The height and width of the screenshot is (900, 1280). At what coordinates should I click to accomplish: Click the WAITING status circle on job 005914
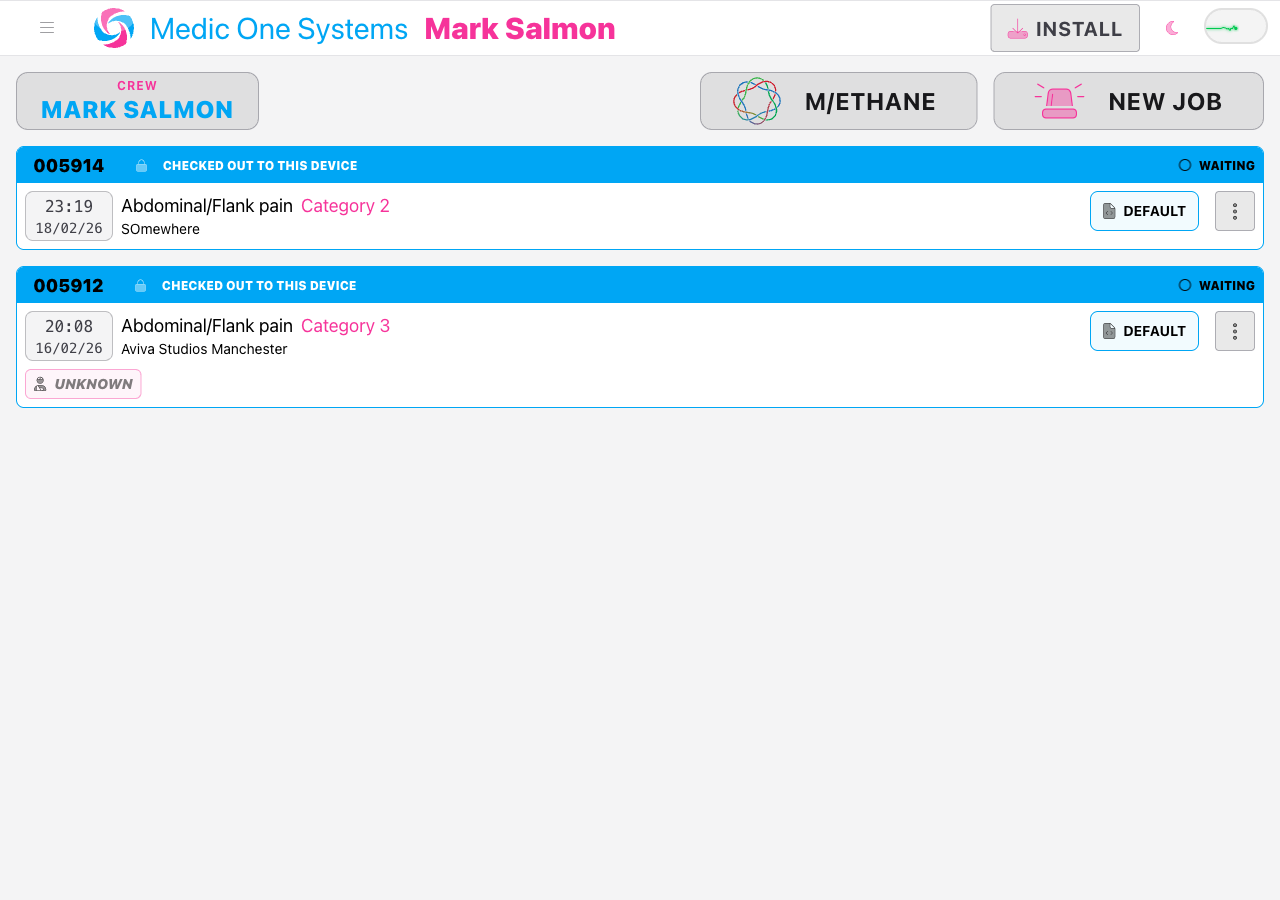(1186, 165)
